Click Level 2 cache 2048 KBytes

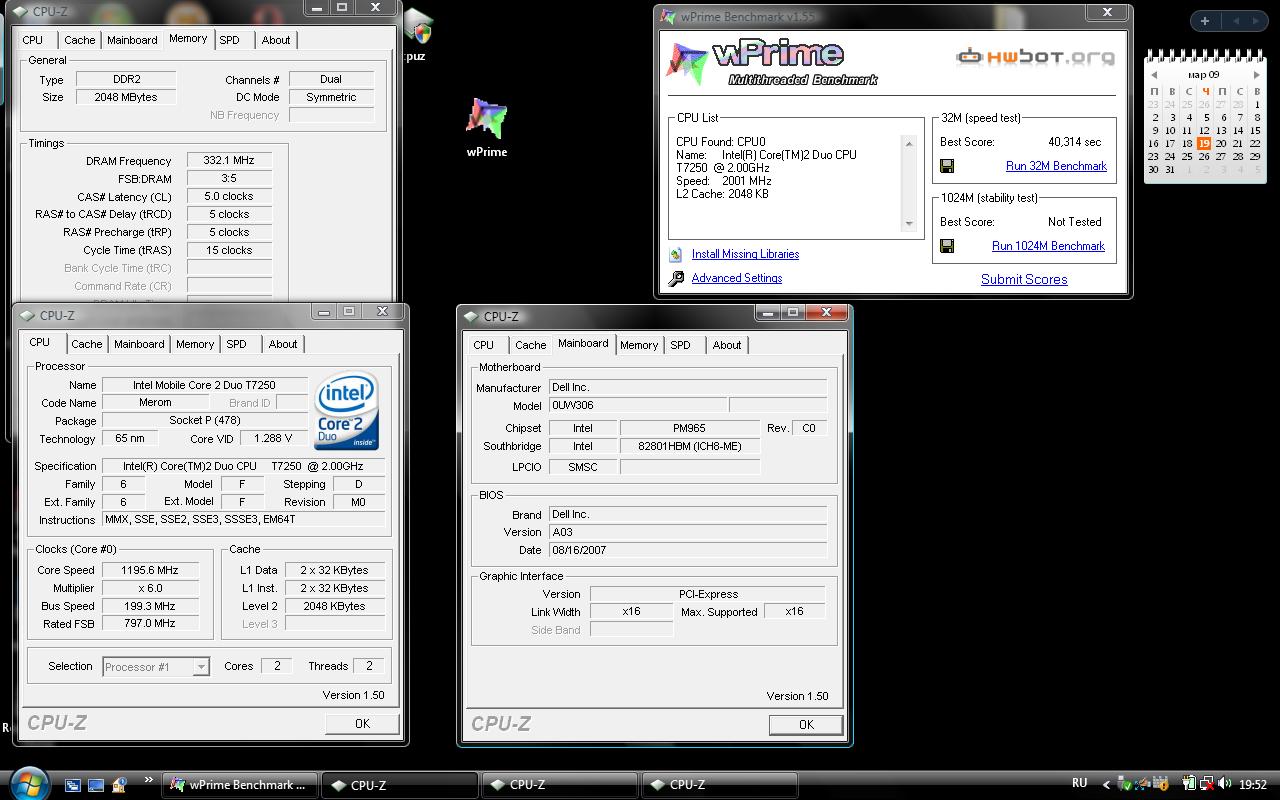334,606
